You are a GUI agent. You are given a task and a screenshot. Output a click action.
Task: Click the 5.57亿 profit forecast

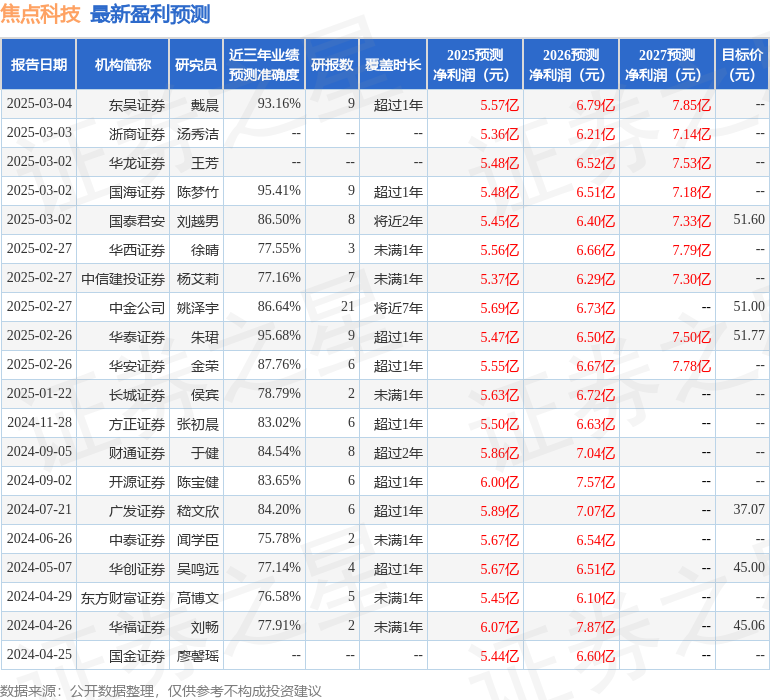499,105
